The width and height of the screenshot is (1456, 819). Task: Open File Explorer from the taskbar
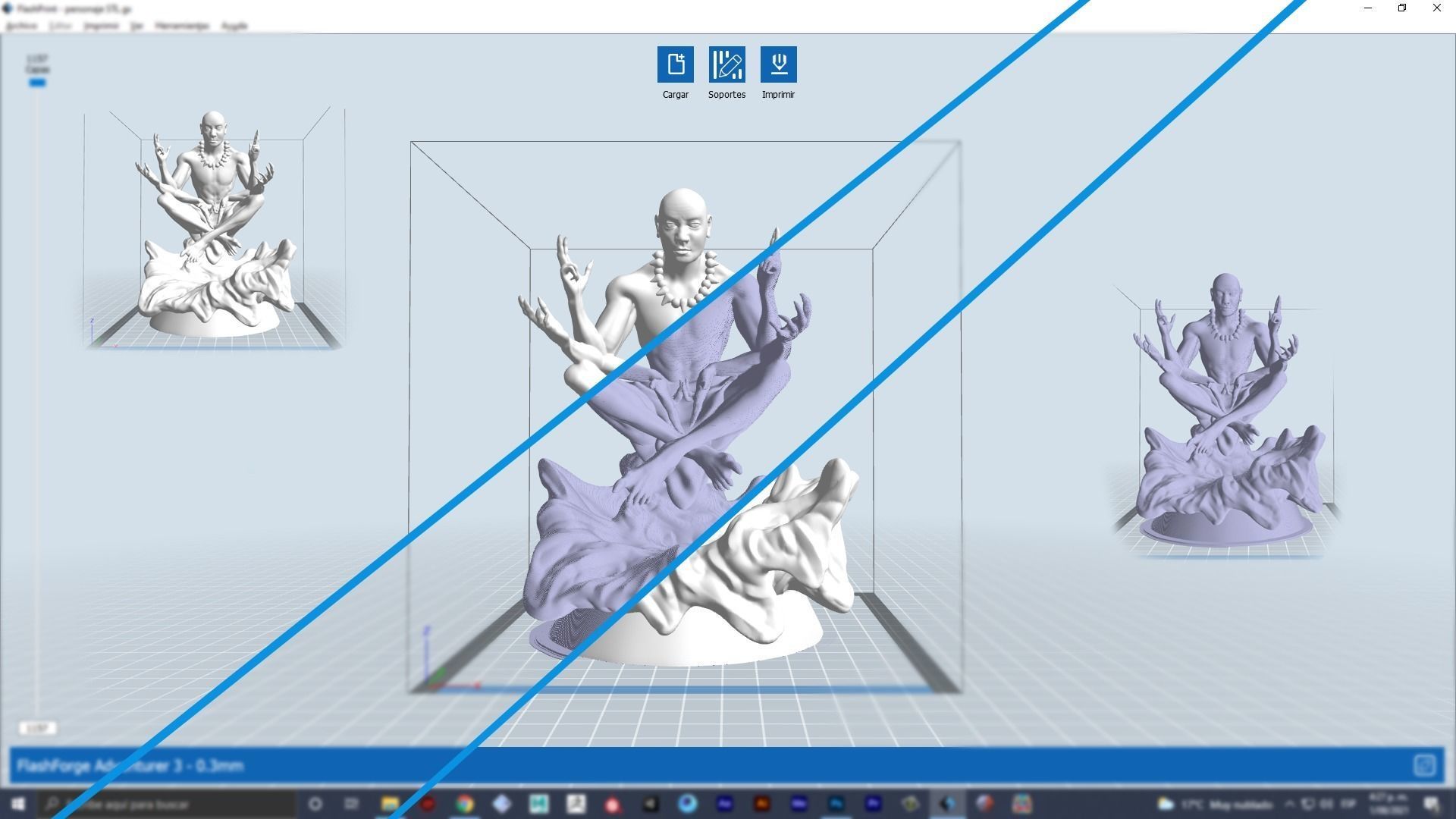click(390, 804)
